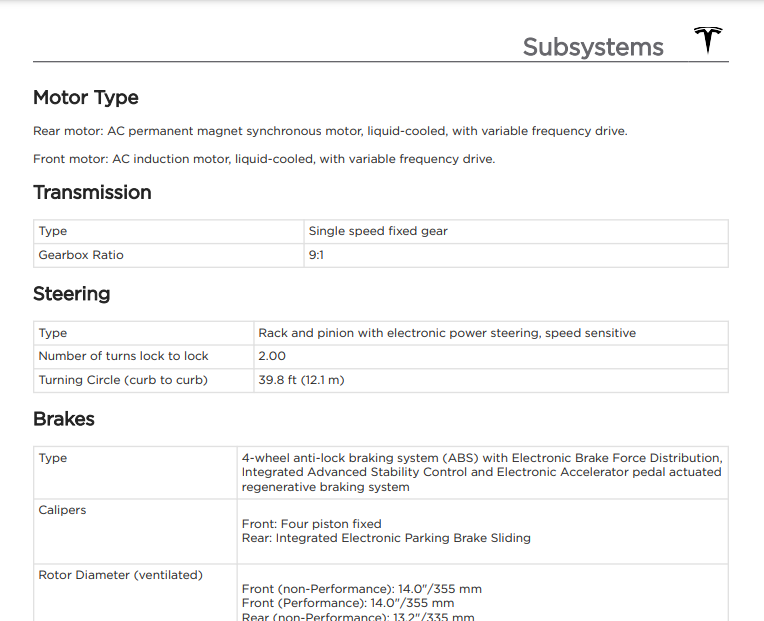Click the Tesla logo icon

[708, 40]
